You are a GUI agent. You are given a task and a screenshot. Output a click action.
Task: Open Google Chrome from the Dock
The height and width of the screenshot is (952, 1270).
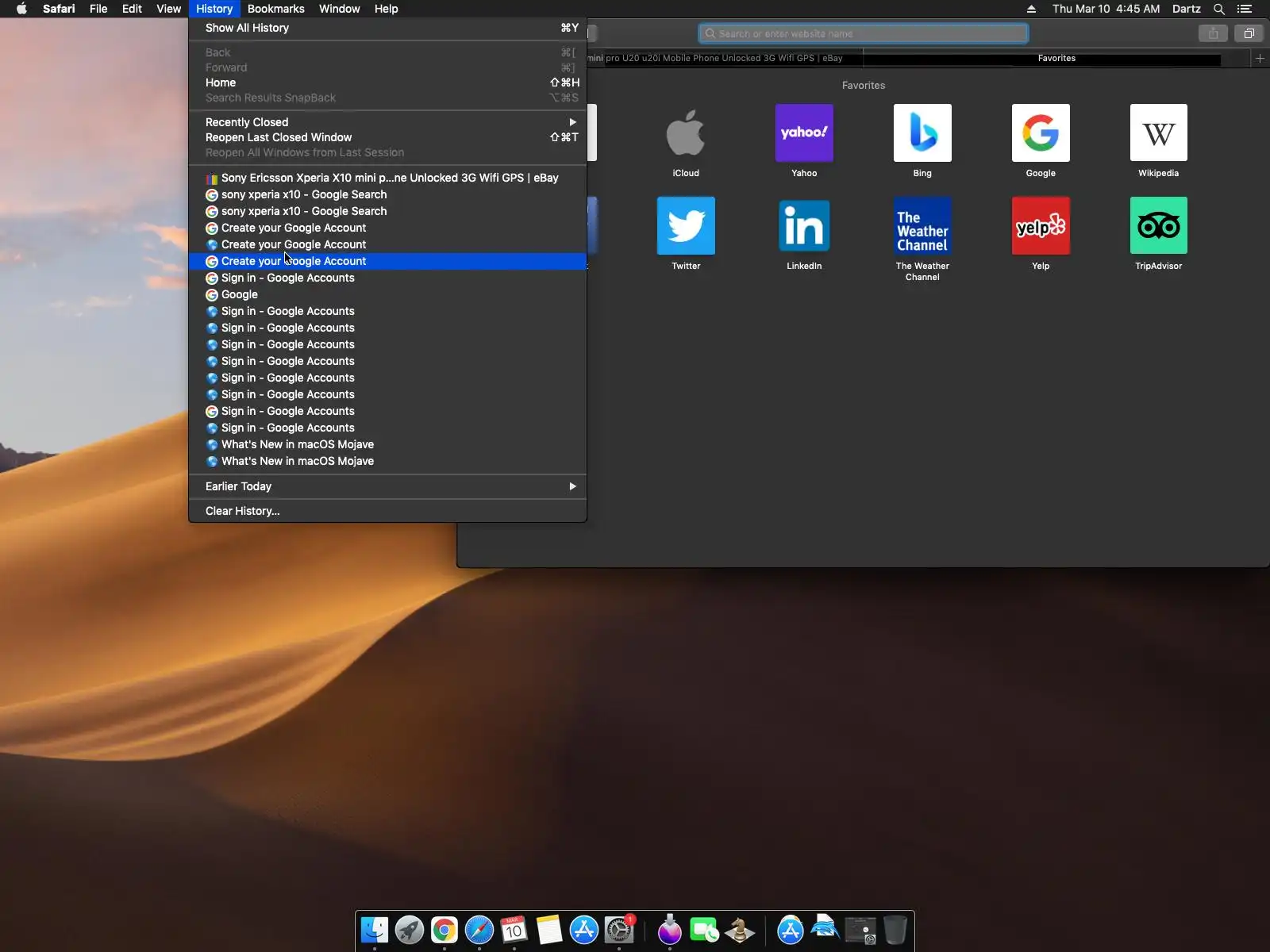[444, 930]
